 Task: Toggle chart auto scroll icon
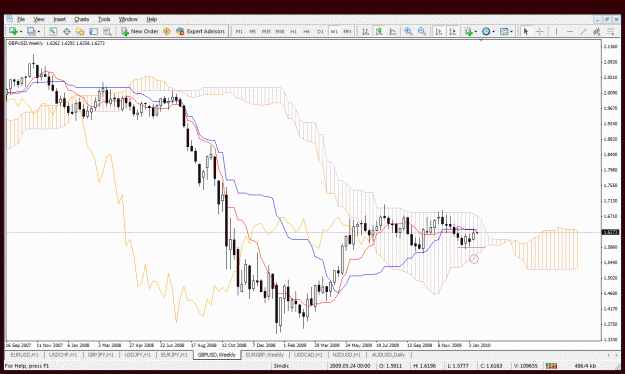pos(439,31)
